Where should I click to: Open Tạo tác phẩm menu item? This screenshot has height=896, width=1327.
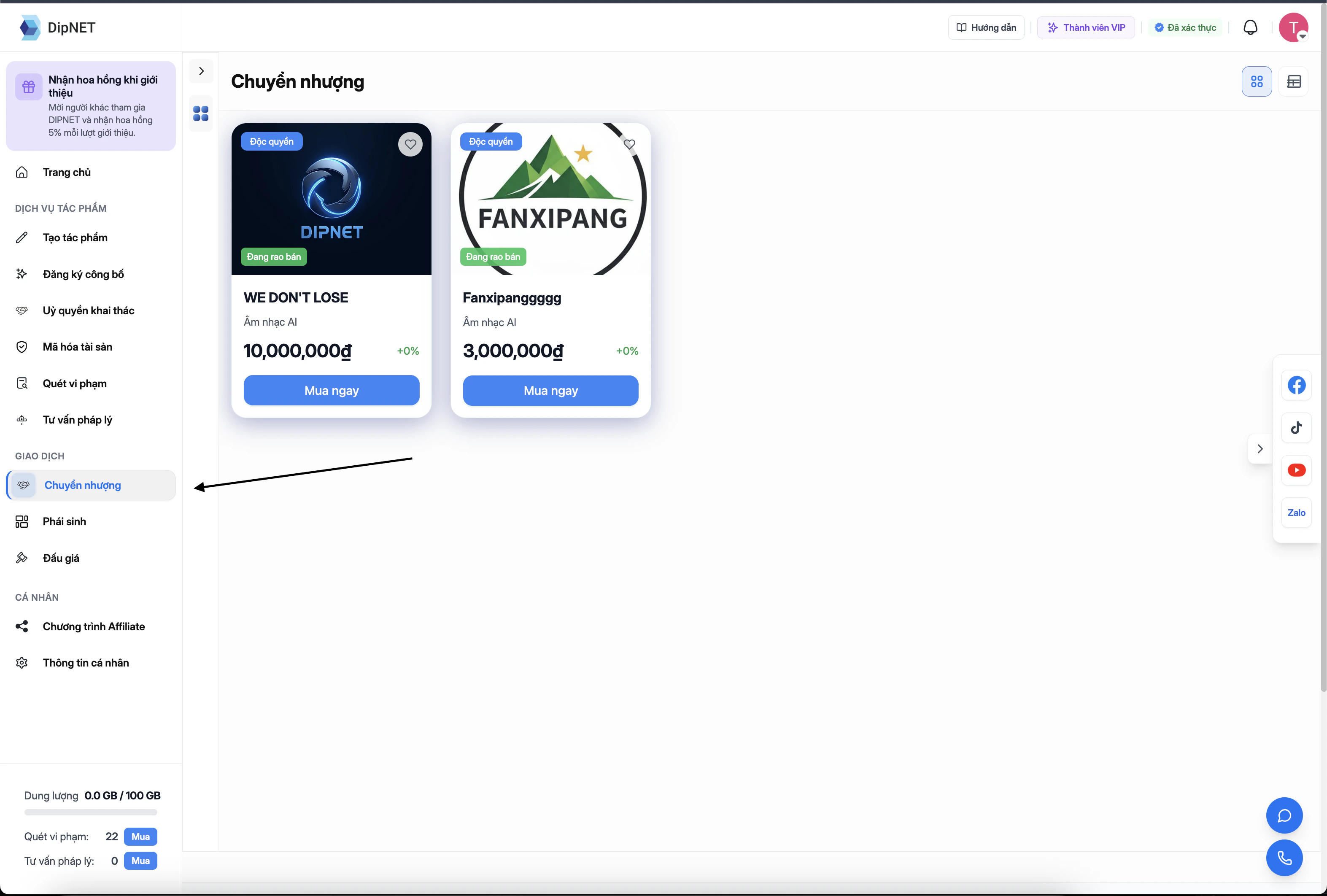pos(91,237)
